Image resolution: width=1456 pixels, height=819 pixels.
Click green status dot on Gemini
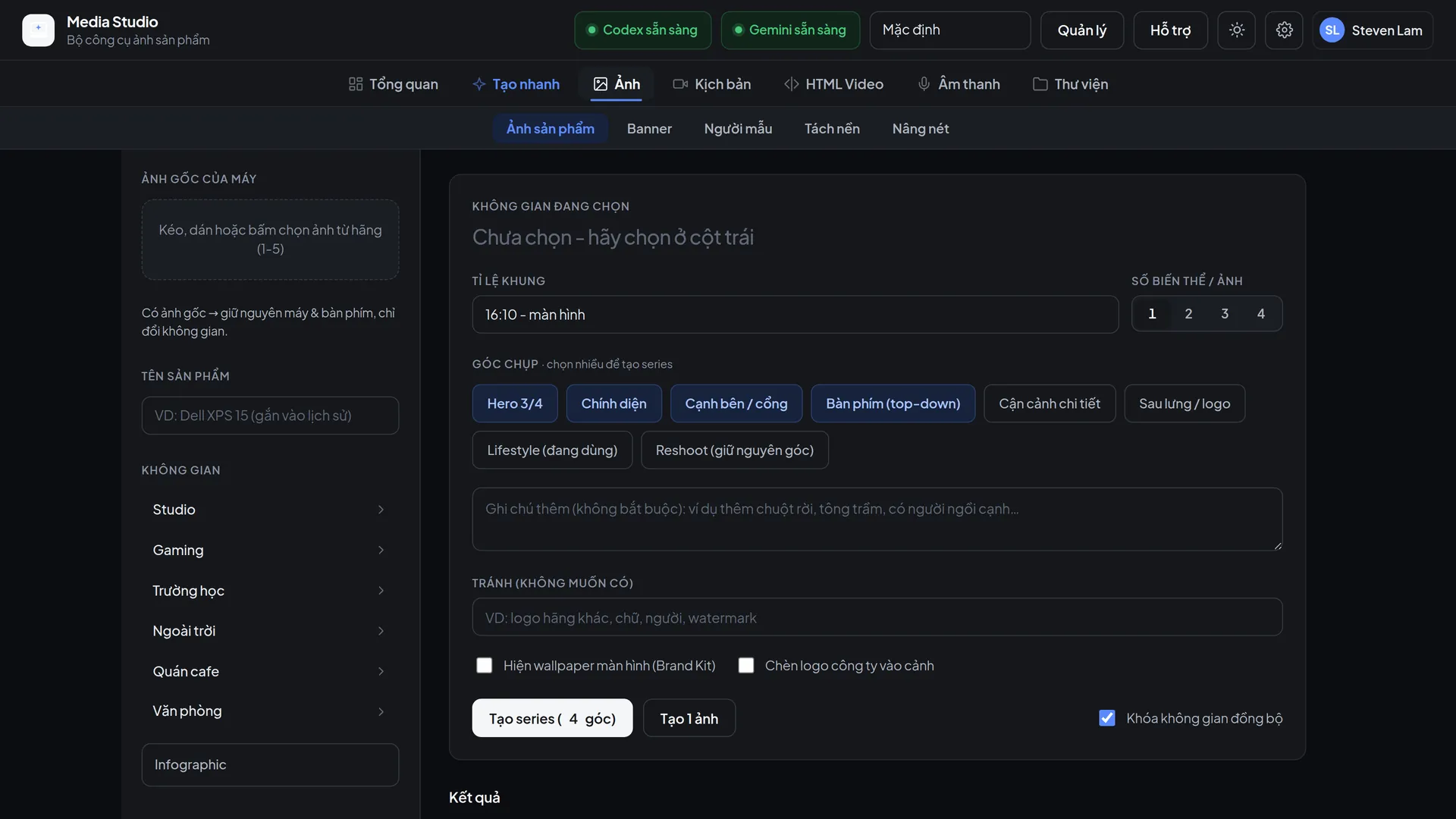tap(738, 30)
